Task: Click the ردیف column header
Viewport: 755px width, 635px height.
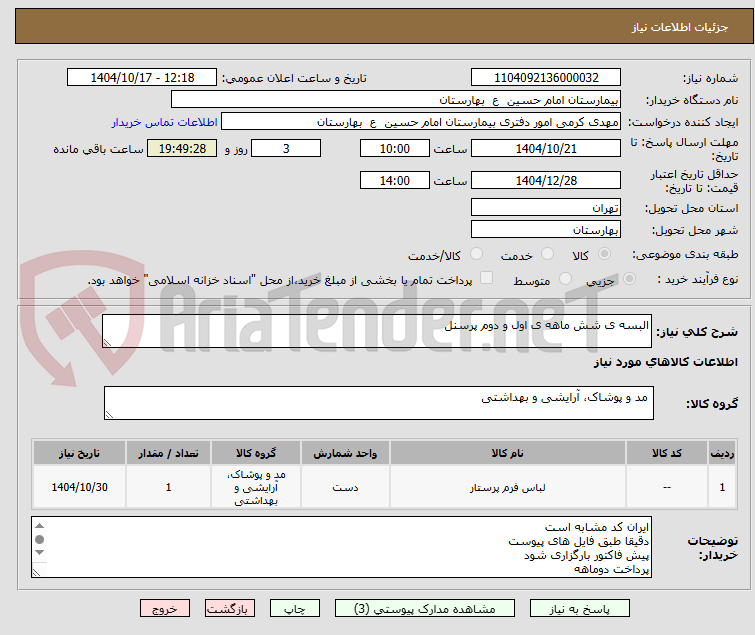Action: [x=722, y=453]
